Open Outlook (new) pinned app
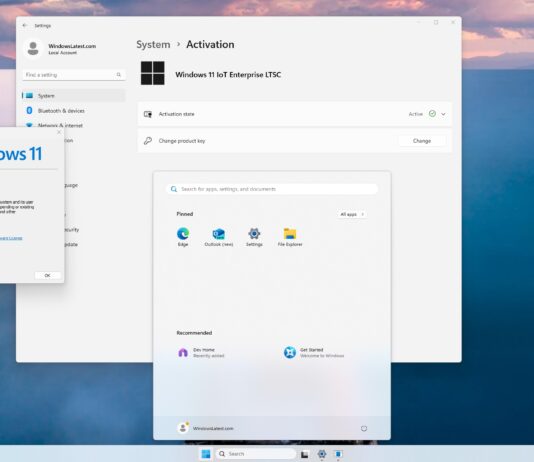This screenshot has height=462, width=534. click(x=219, y=237)
